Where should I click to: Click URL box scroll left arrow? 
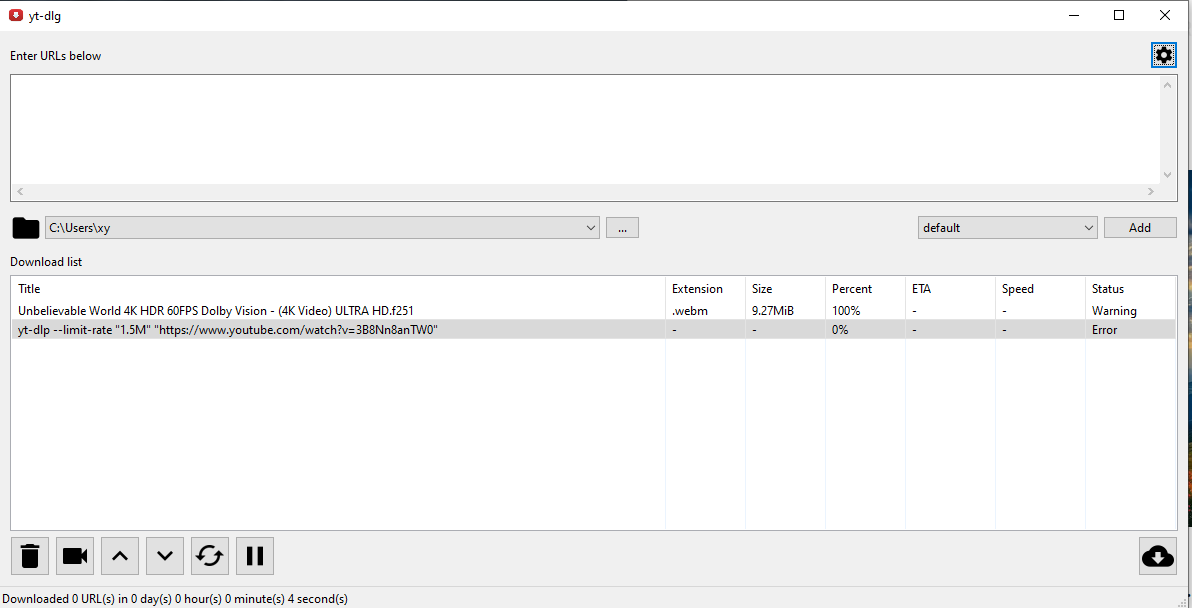pyautogui.click(x=21, y=192)
